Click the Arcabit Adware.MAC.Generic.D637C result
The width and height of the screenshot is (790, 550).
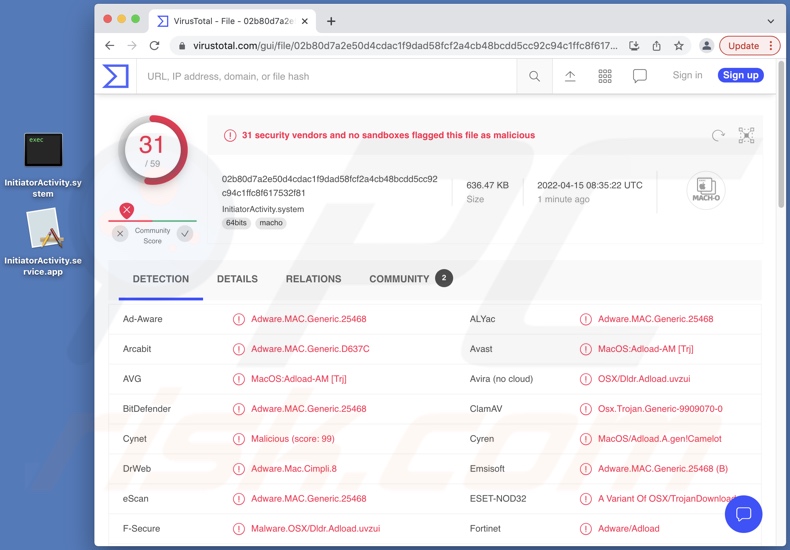(310, 349)
